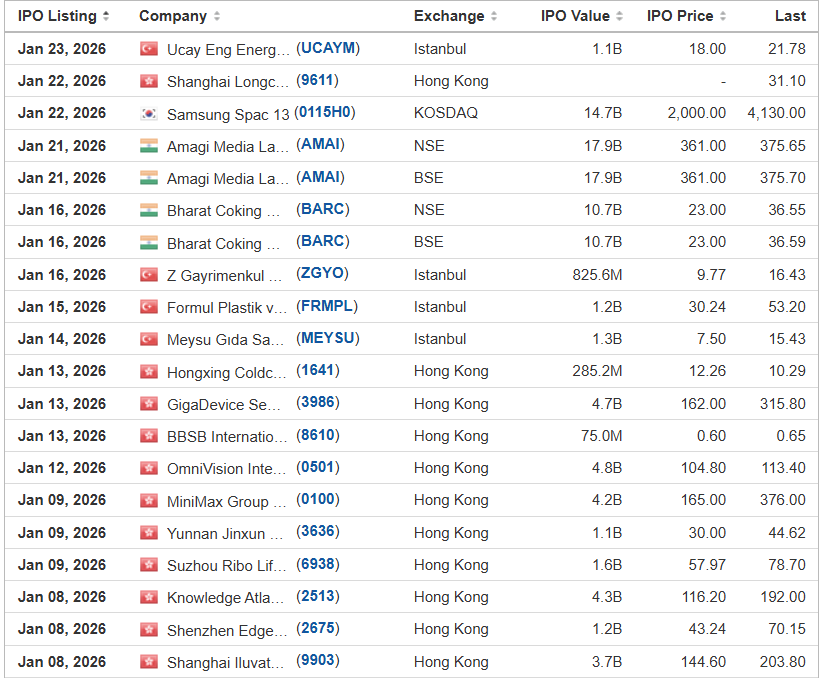
Task: Click the KOSDAQ exchange cell
Action: click(446, 113)
